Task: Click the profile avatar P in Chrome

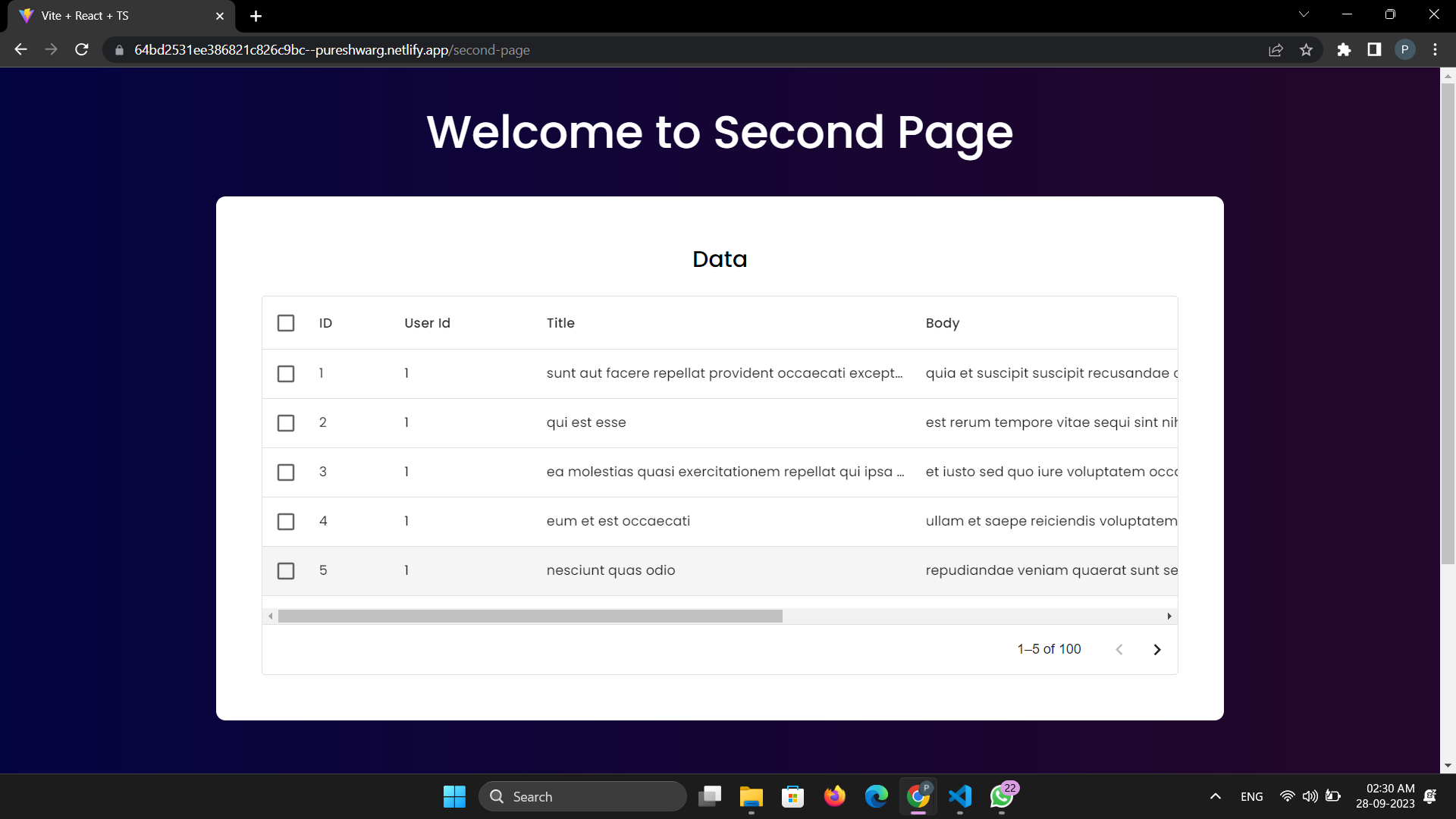Action: click(1404, 49)
